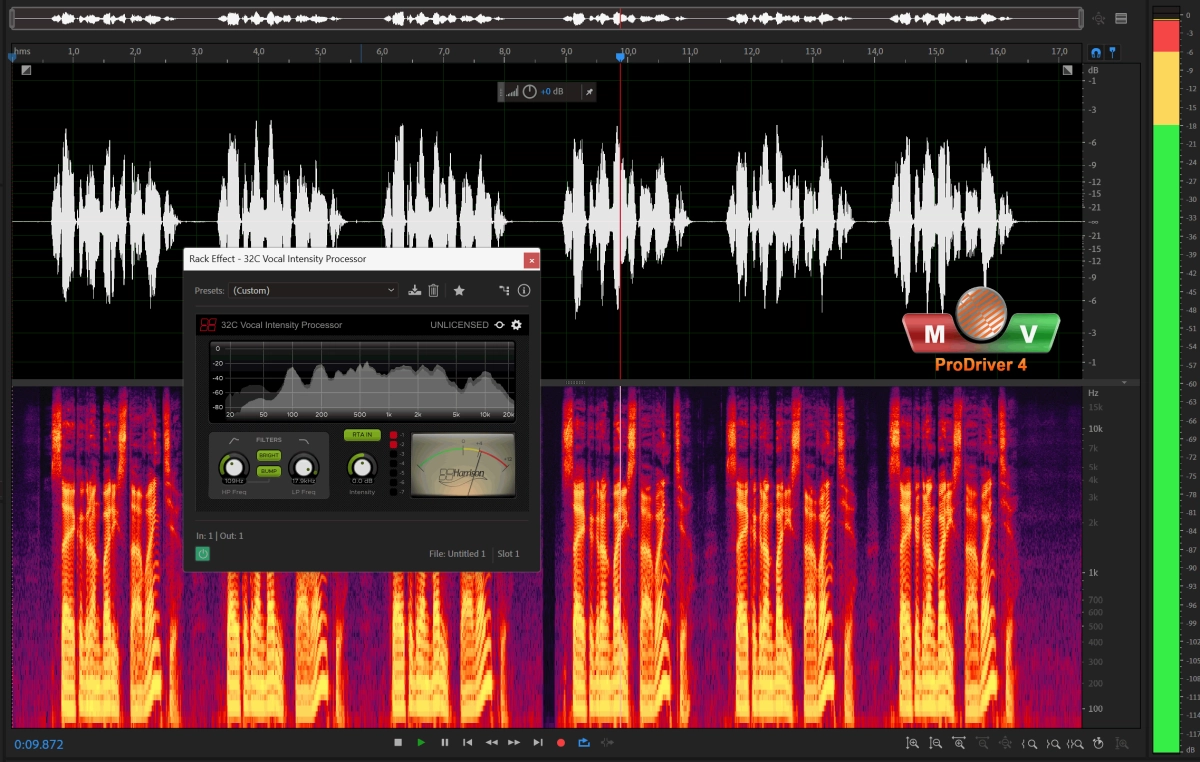
Task: Click the playhead marker at 9.9 seconds
Action: (x=620, y=58)
